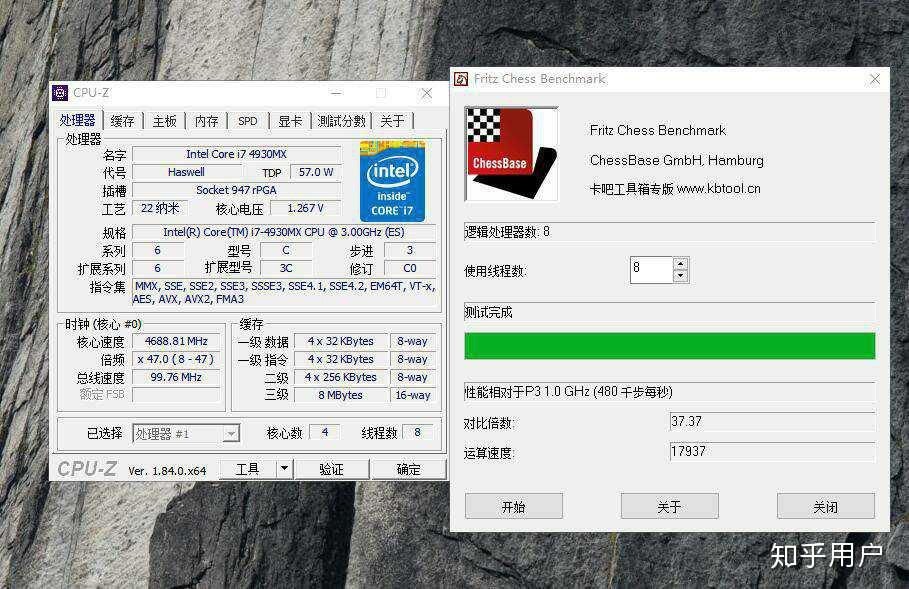The height and width of the screenshot is (589, 909).
Task: Decrease thread count with down arrow
Action: (x=681, y=277)
